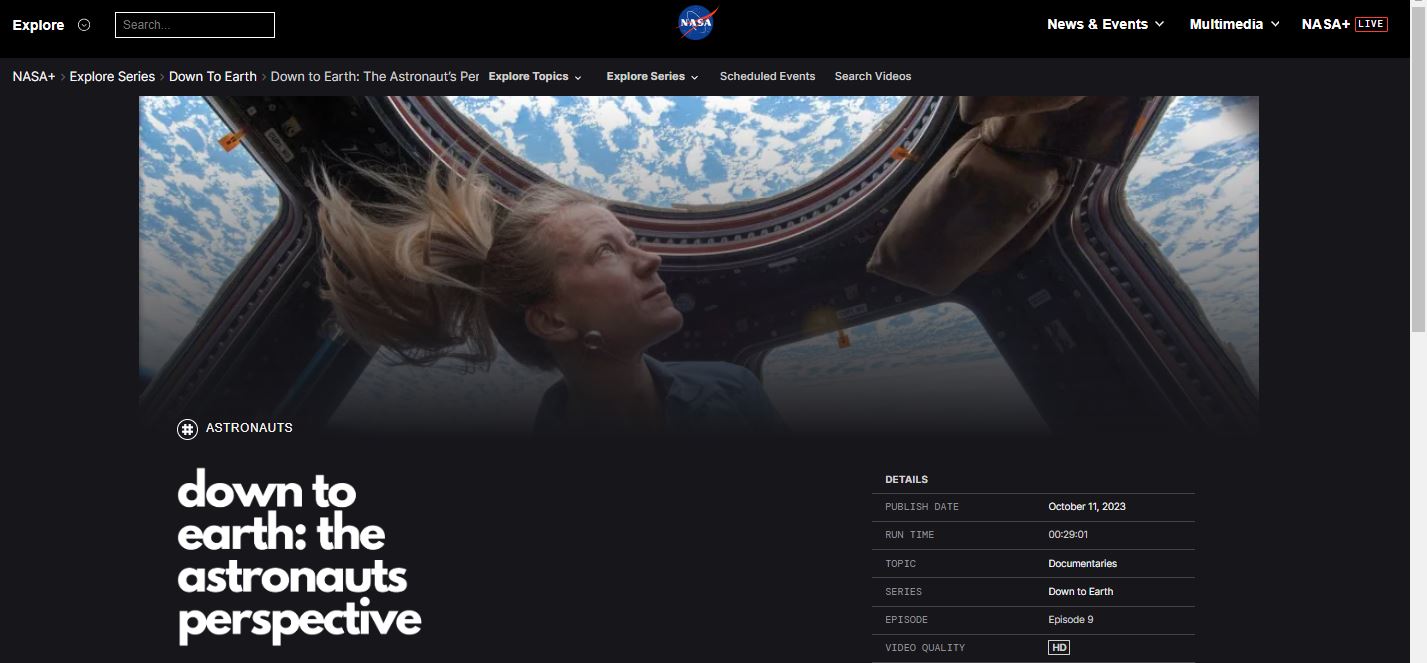Expand the News & Events dropdown

1105,24
